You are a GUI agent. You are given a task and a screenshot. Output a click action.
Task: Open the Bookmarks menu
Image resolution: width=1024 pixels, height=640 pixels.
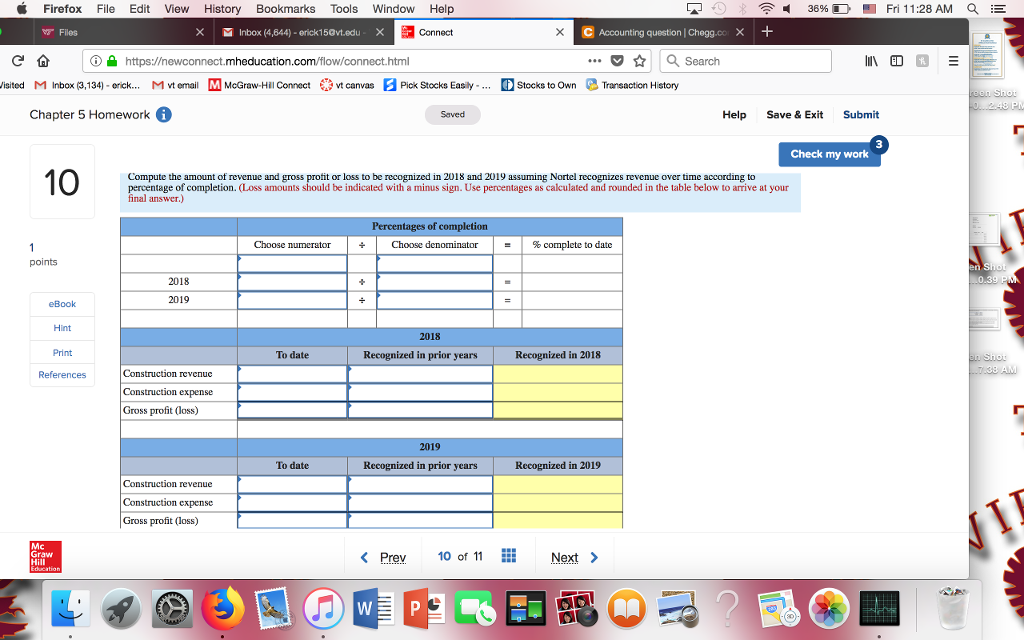(x=285, y=8)
